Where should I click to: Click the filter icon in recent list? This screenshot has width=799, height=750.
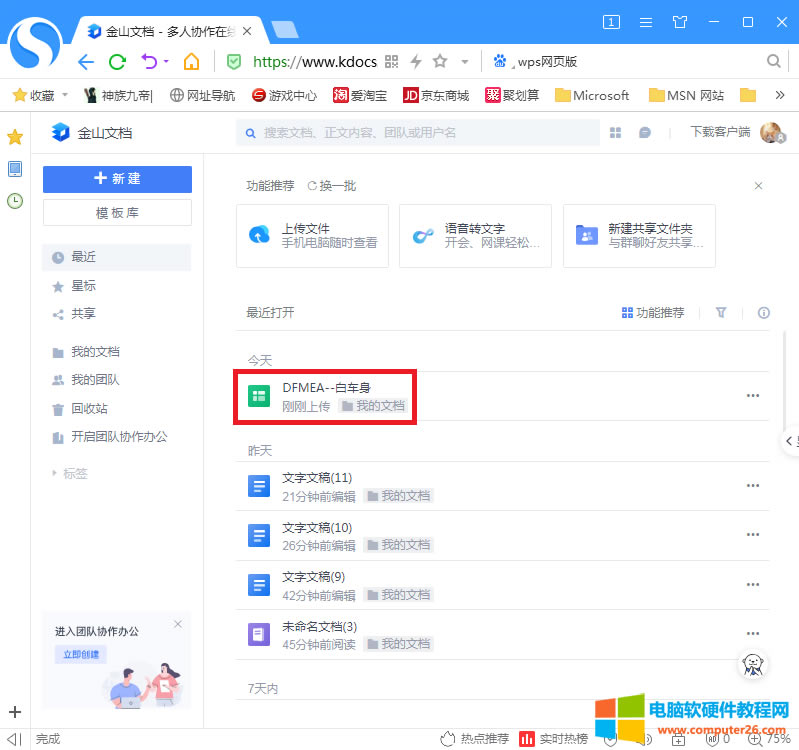tap(721, 313)
